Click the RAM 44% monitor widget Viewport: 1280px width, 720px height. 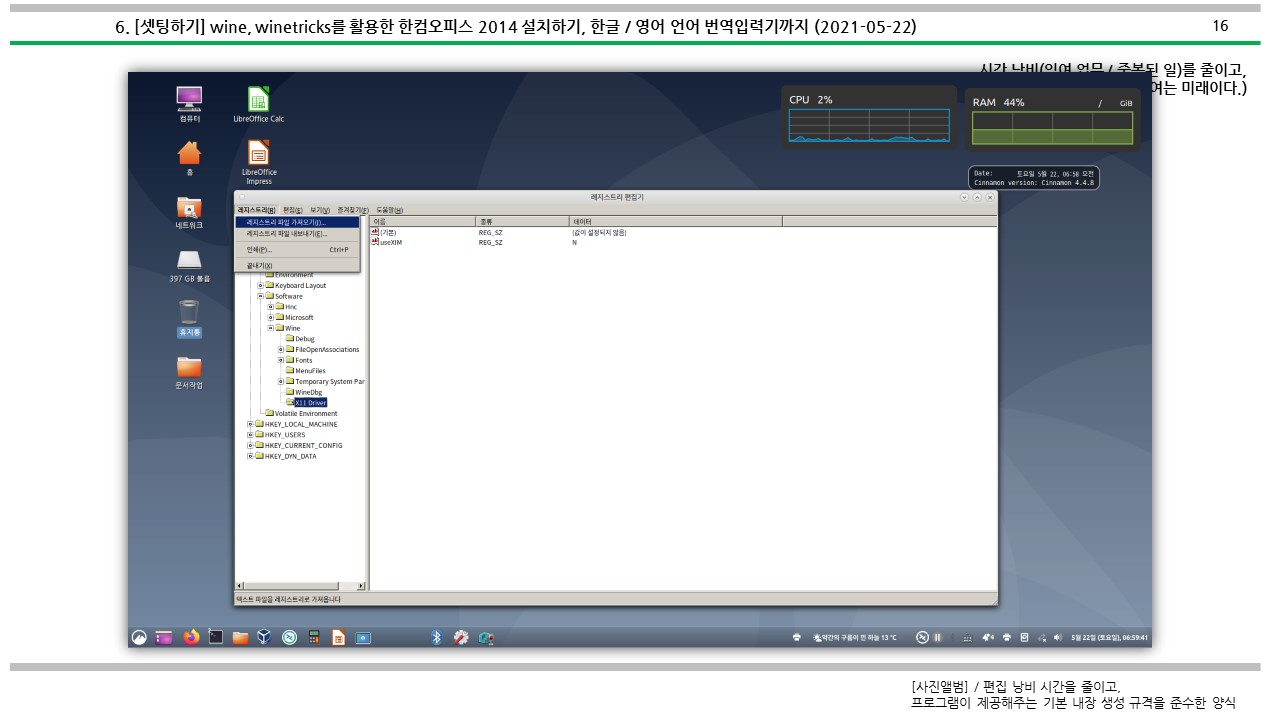pyautogui.click(x=1053, y=120)
